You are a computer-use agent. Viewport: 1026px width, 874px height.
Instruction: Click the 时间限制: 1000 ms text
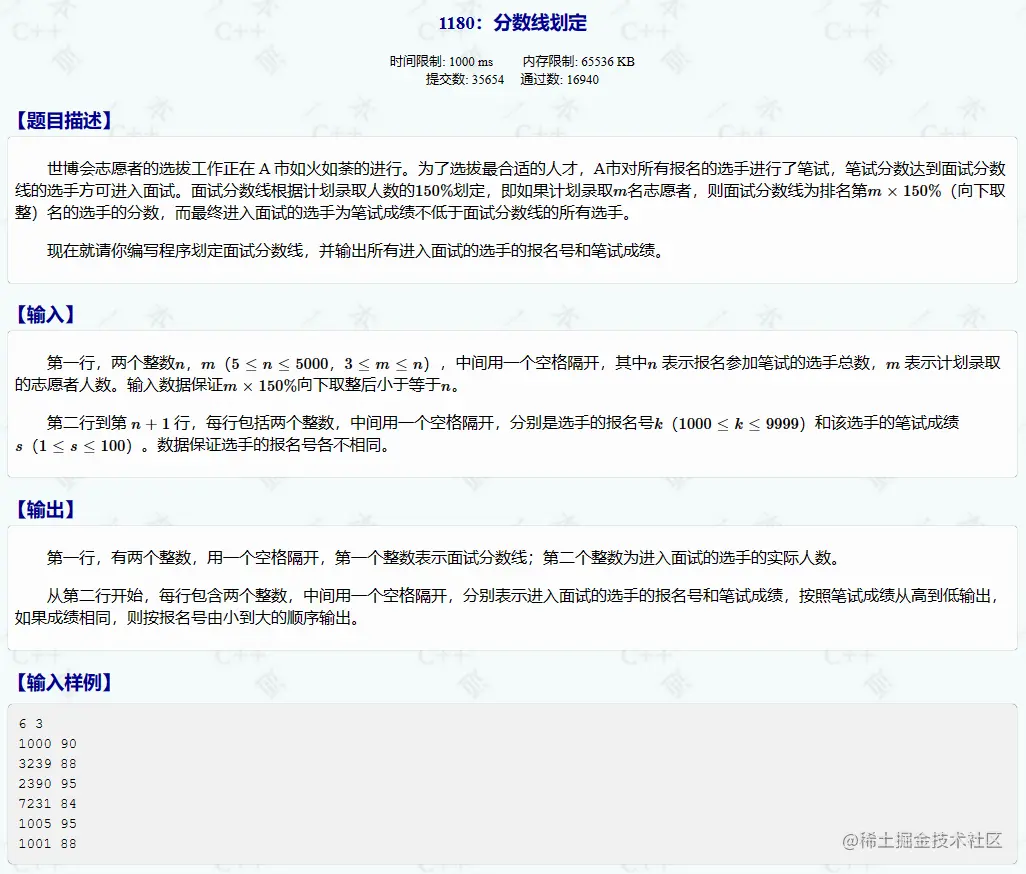pyautogui.click(x=441, y=61)
